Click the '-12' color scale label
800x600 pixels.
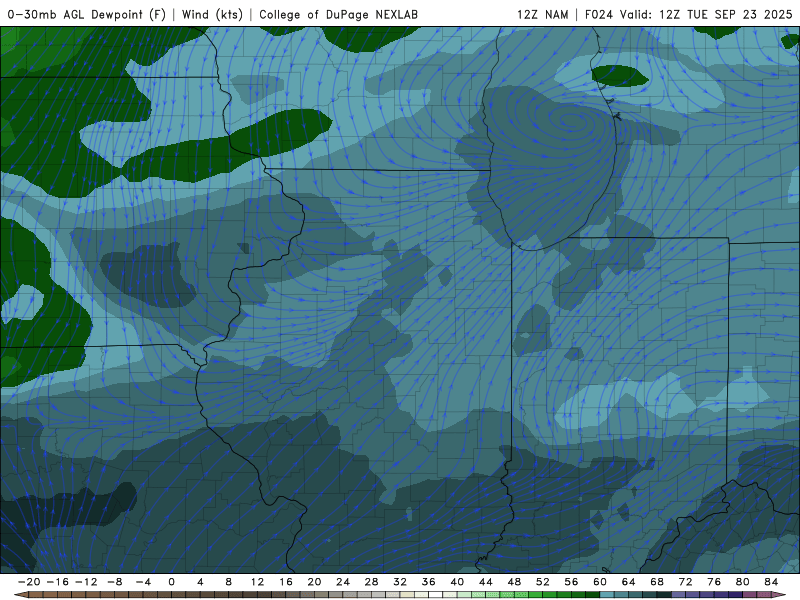(x=86, y=582)
